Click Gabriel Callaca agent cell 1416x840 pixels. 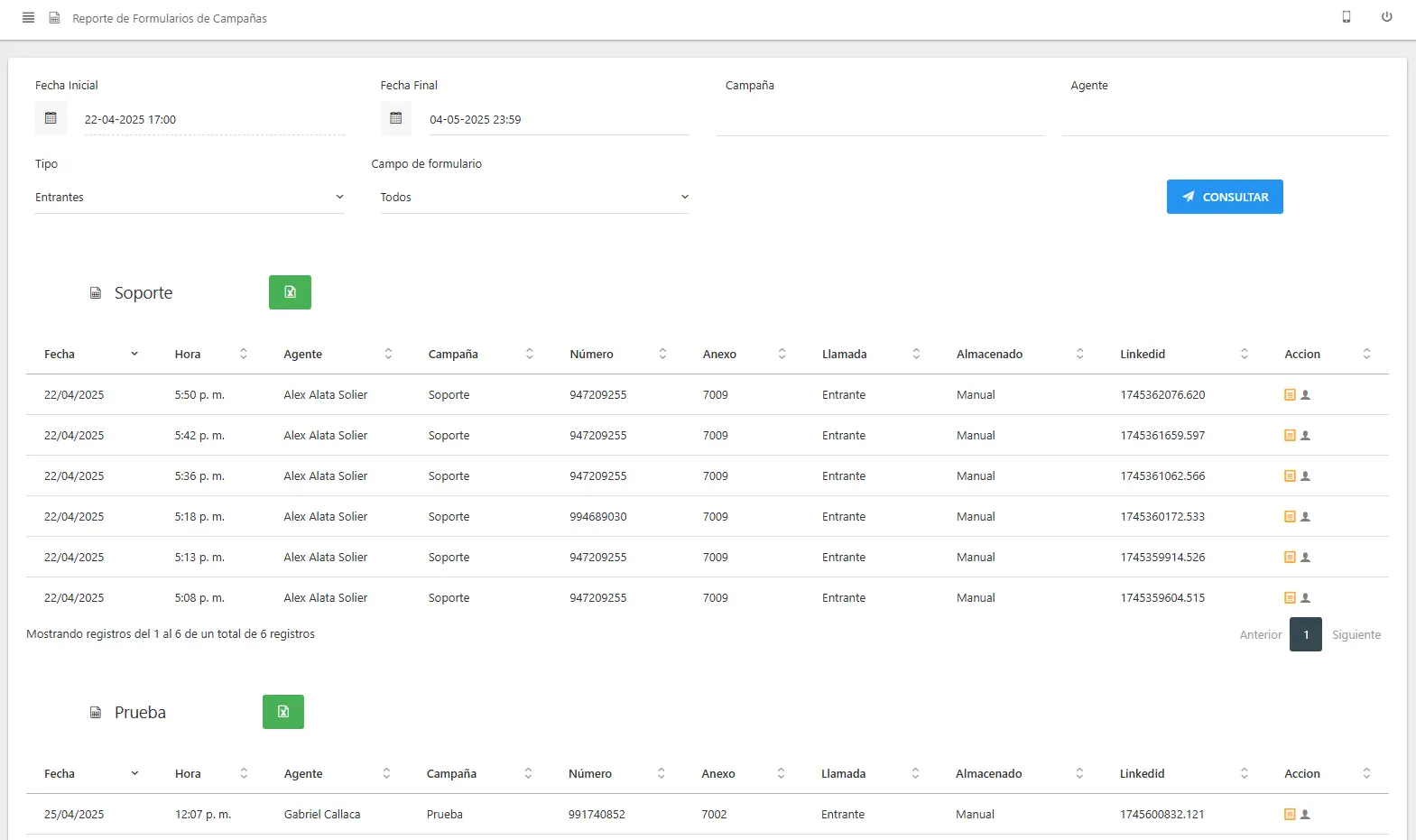pos(322,814)
